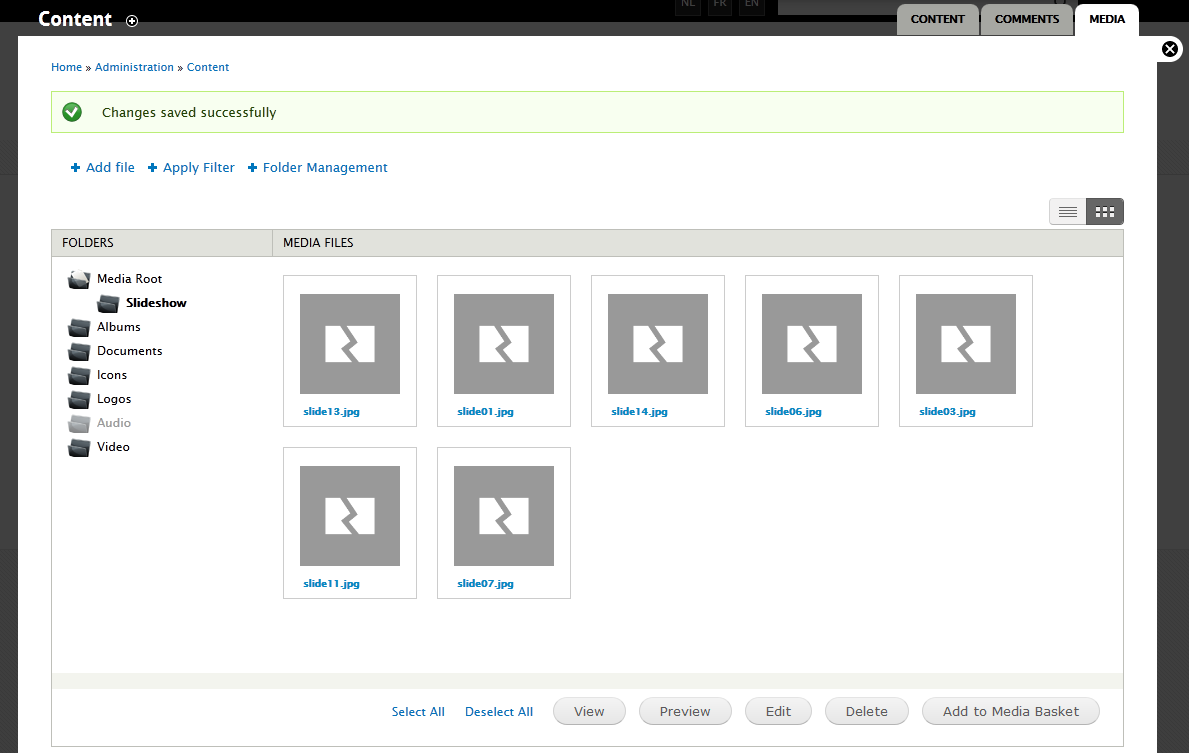Click the plus icon next to Content title
This screenshot has height=753, width=1189.
pos(132,21)
